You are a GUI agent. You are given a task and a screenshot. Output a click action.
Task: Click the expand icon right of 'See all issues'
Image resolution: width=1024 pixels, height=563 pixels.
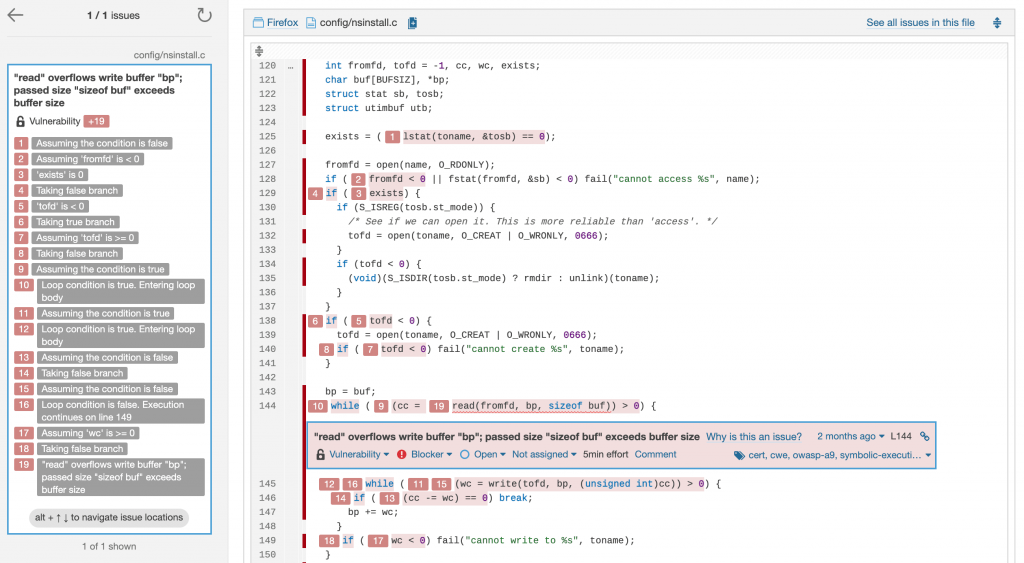pyautogui.click(x=996, y=23)
